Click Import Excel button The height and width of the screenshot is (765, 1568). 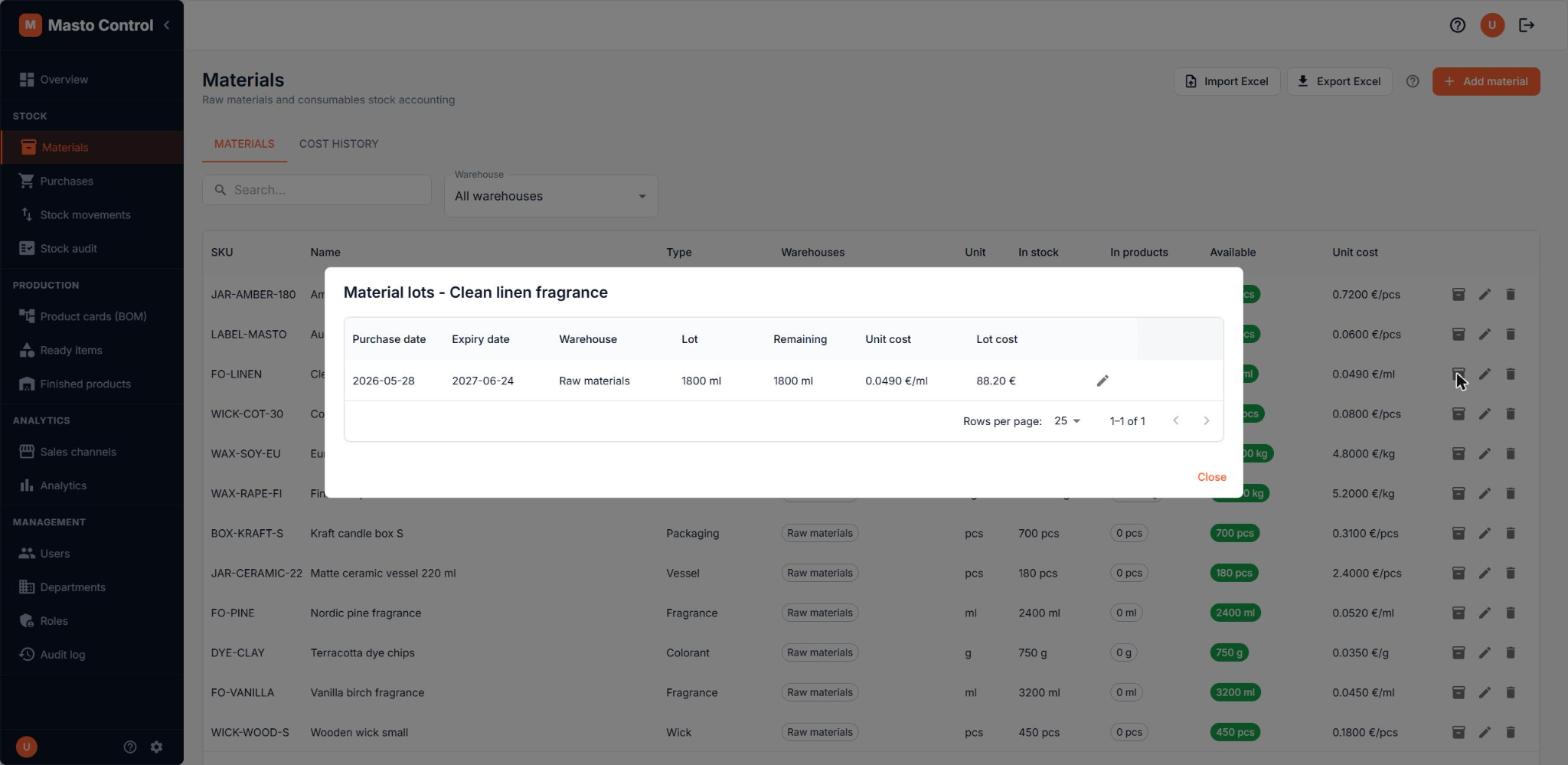tap(1226, 81)
